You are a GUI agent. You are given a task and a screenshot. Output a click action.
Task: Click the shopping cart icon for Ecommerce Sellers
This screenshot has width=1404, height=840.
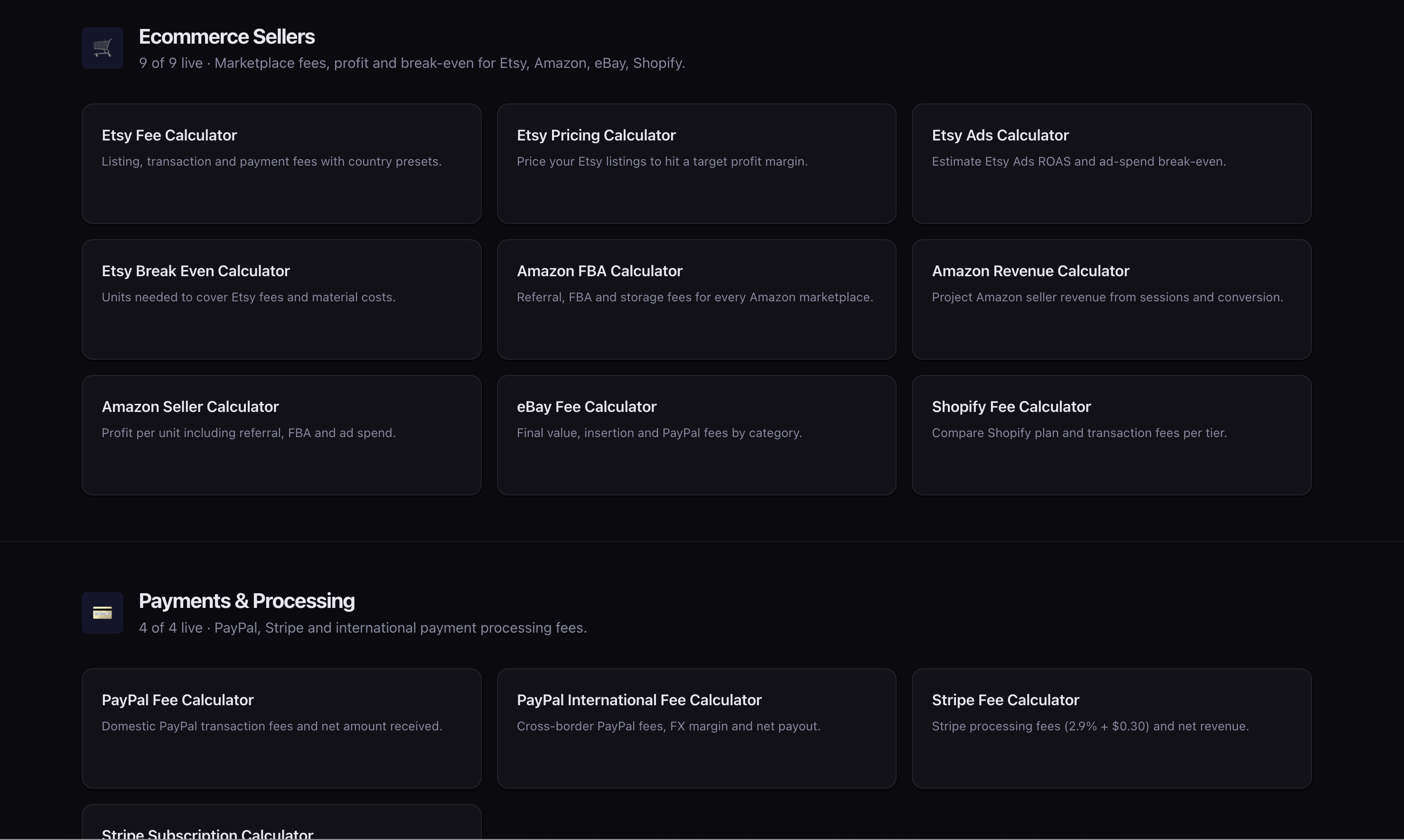point(103,48)
